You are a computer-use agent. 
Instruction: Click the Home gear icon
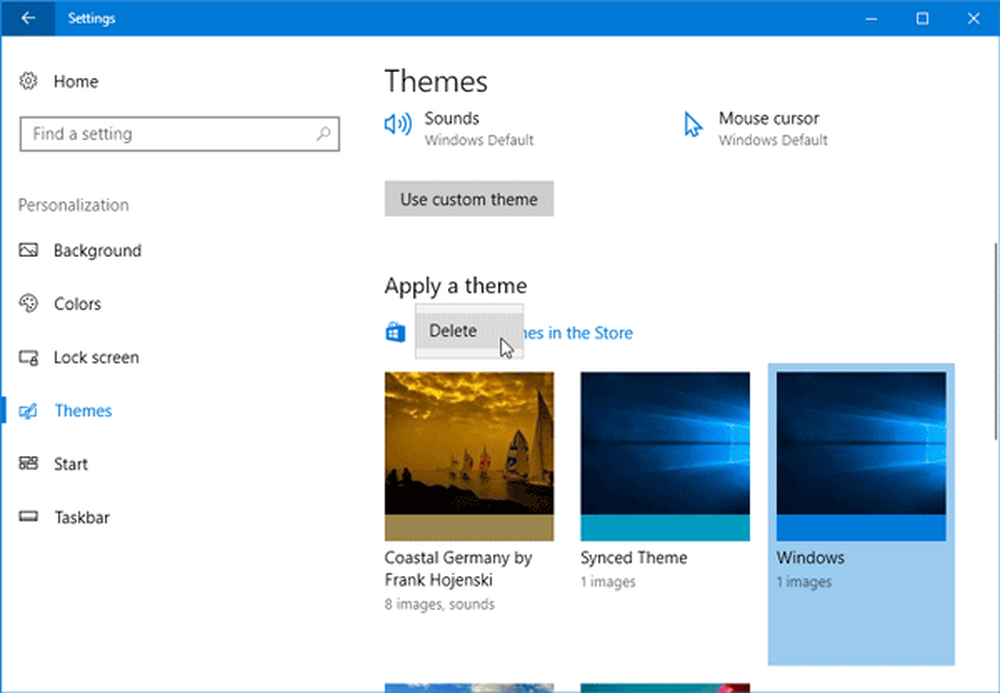[x=28, y=81]
